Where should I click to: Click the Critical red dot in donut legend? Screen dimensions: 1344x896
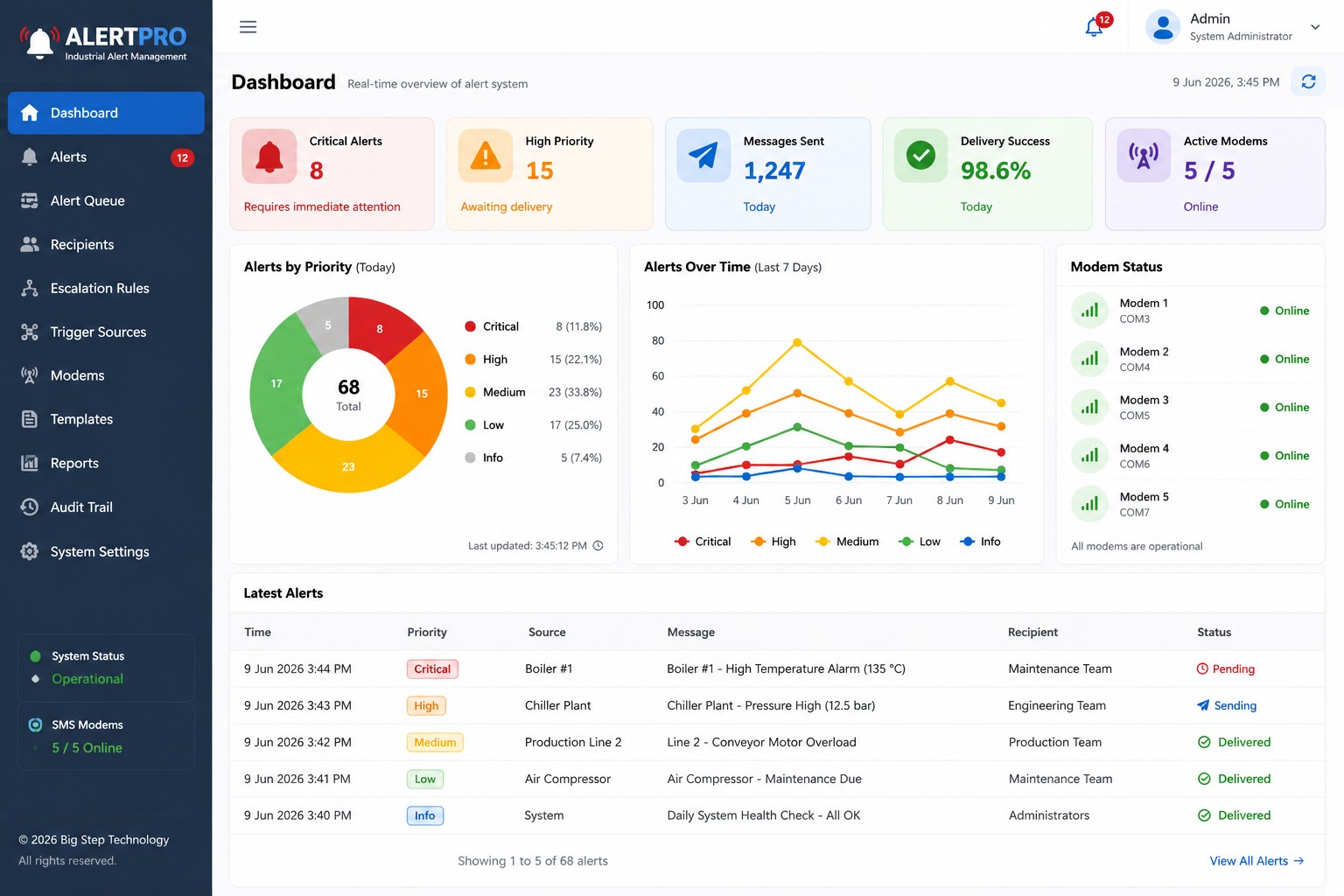470,326
